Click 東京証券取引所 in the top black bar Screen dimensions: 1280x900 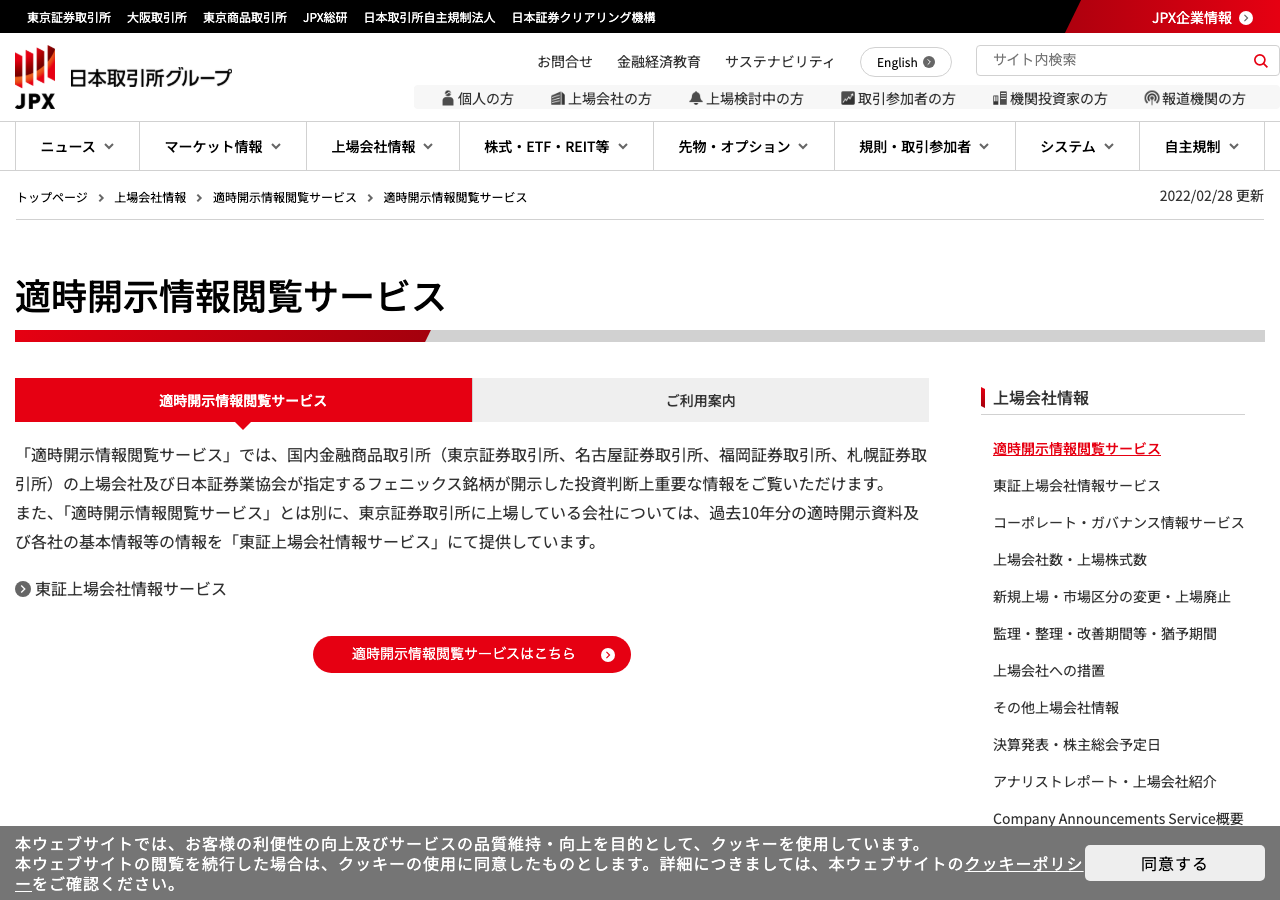coord(69,17)
